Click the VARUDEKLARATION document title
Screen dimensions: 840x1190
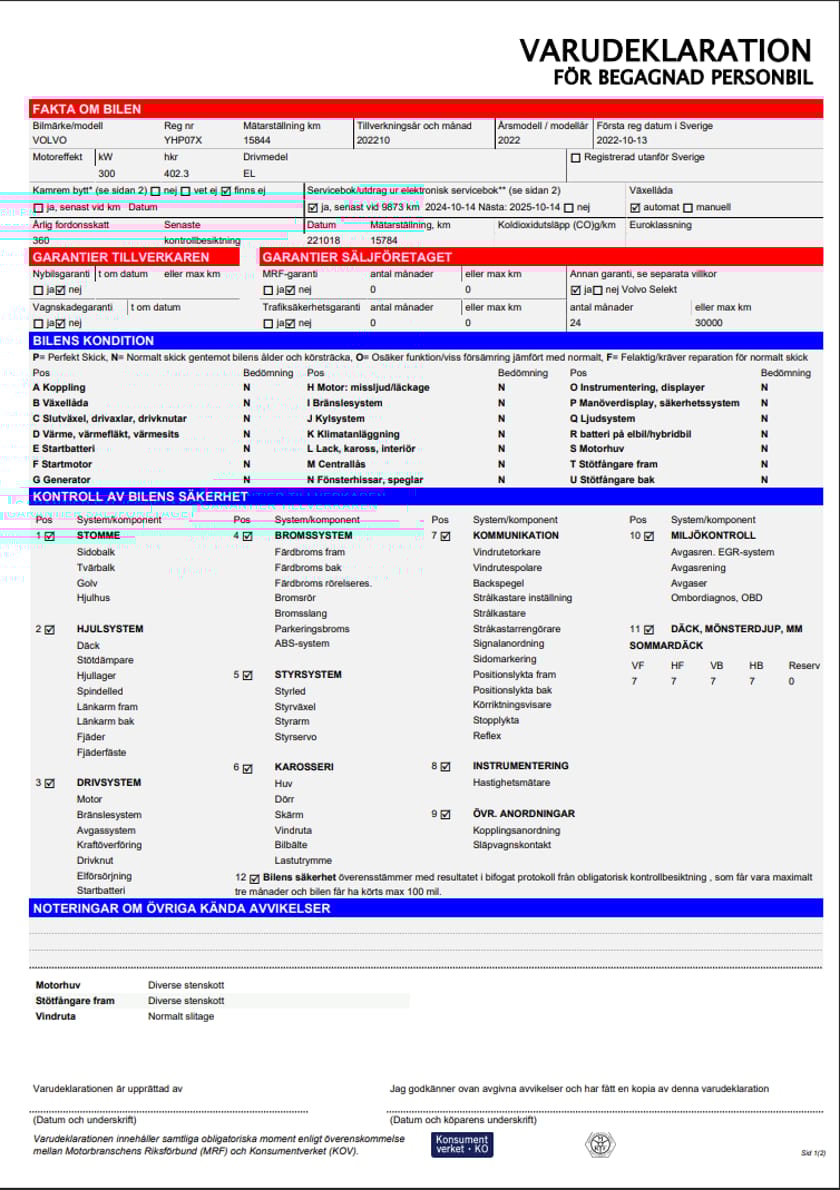[665, 51]
